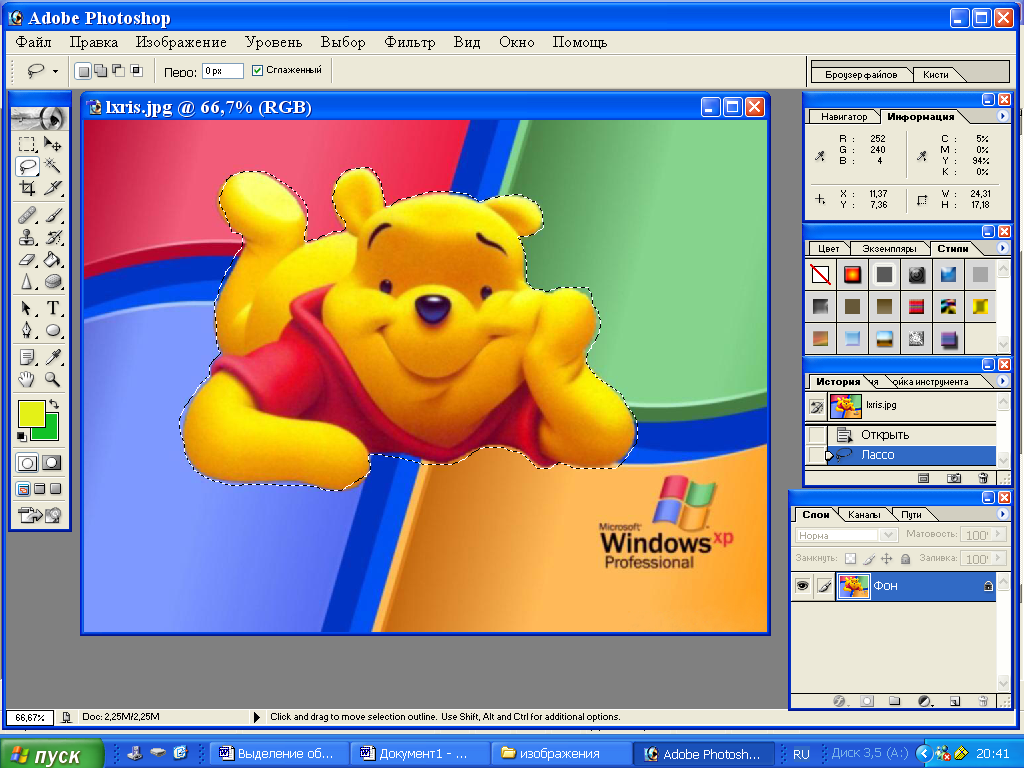Viewport: 1024px width, 768px height.
Task: Switch to the Экземпляры swatches tab
Action: [889, 249]
